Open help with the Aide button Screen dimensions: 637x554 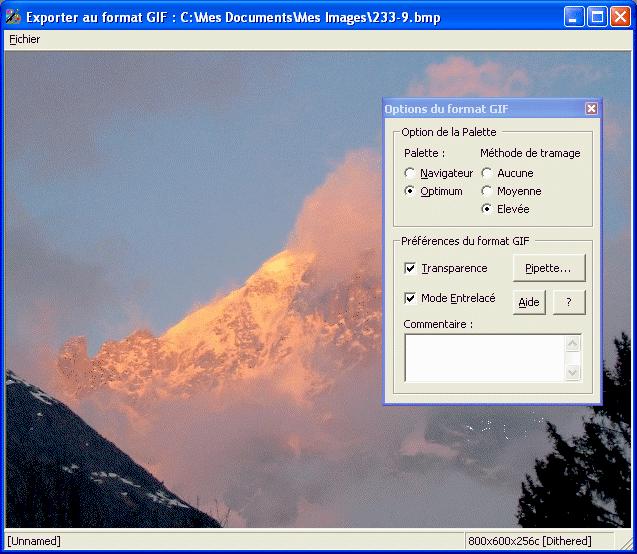tap(529, 303)
